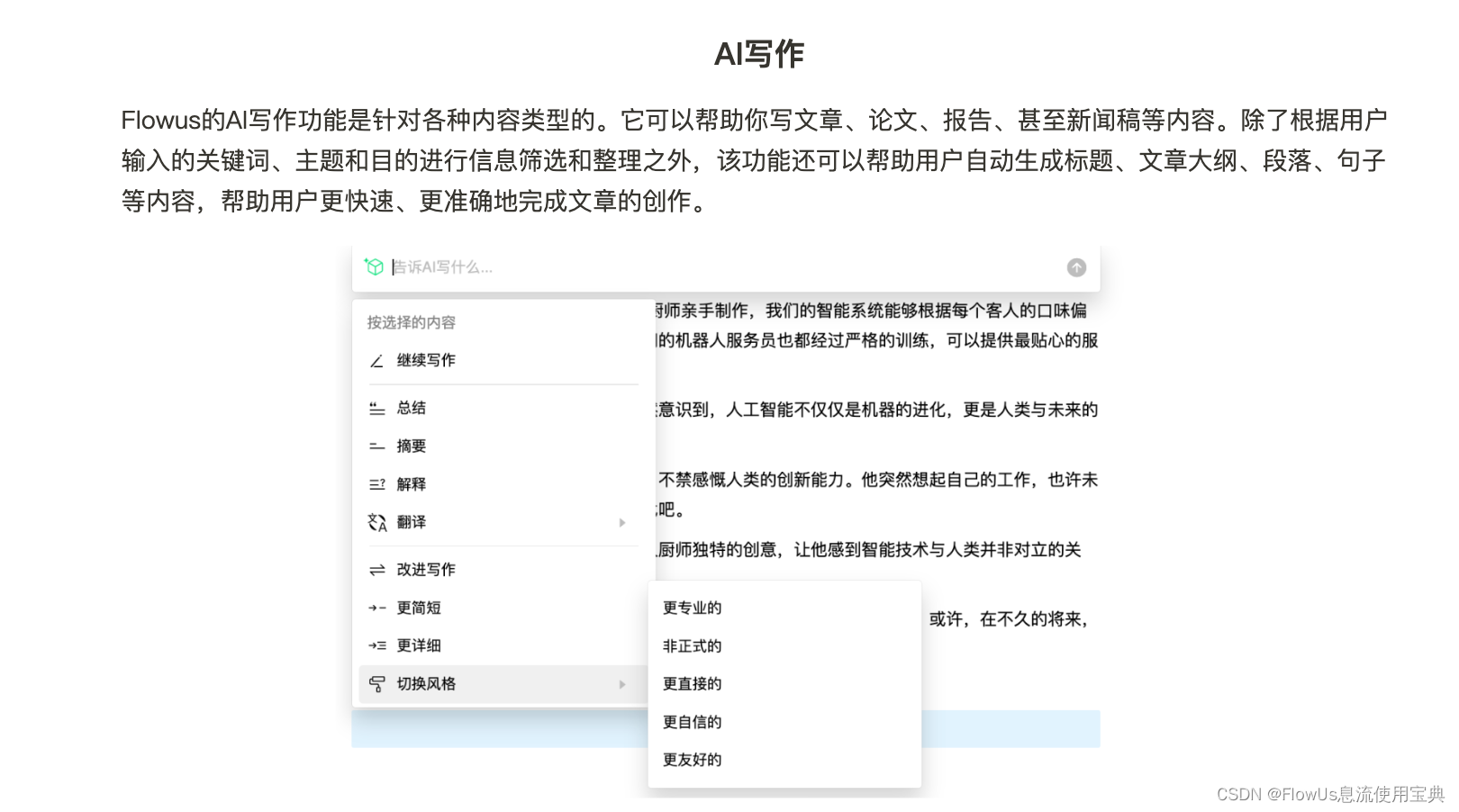Select the 切换风格 menu entry
This screenshot has height=812, width=1459.
(x=503, y=683)
